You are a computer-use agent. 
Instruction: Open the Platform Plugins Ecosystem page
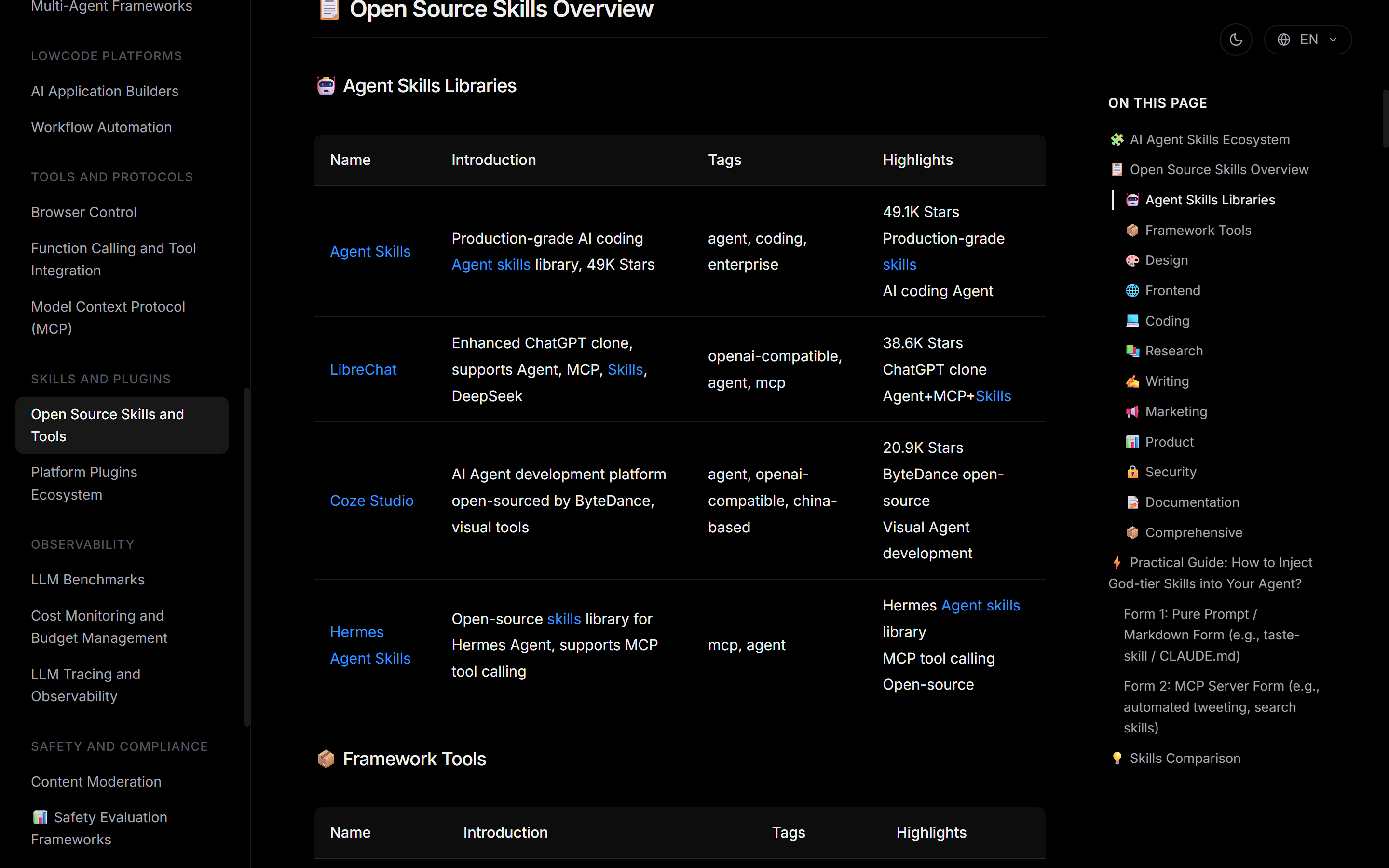click(x=84, y=483)
